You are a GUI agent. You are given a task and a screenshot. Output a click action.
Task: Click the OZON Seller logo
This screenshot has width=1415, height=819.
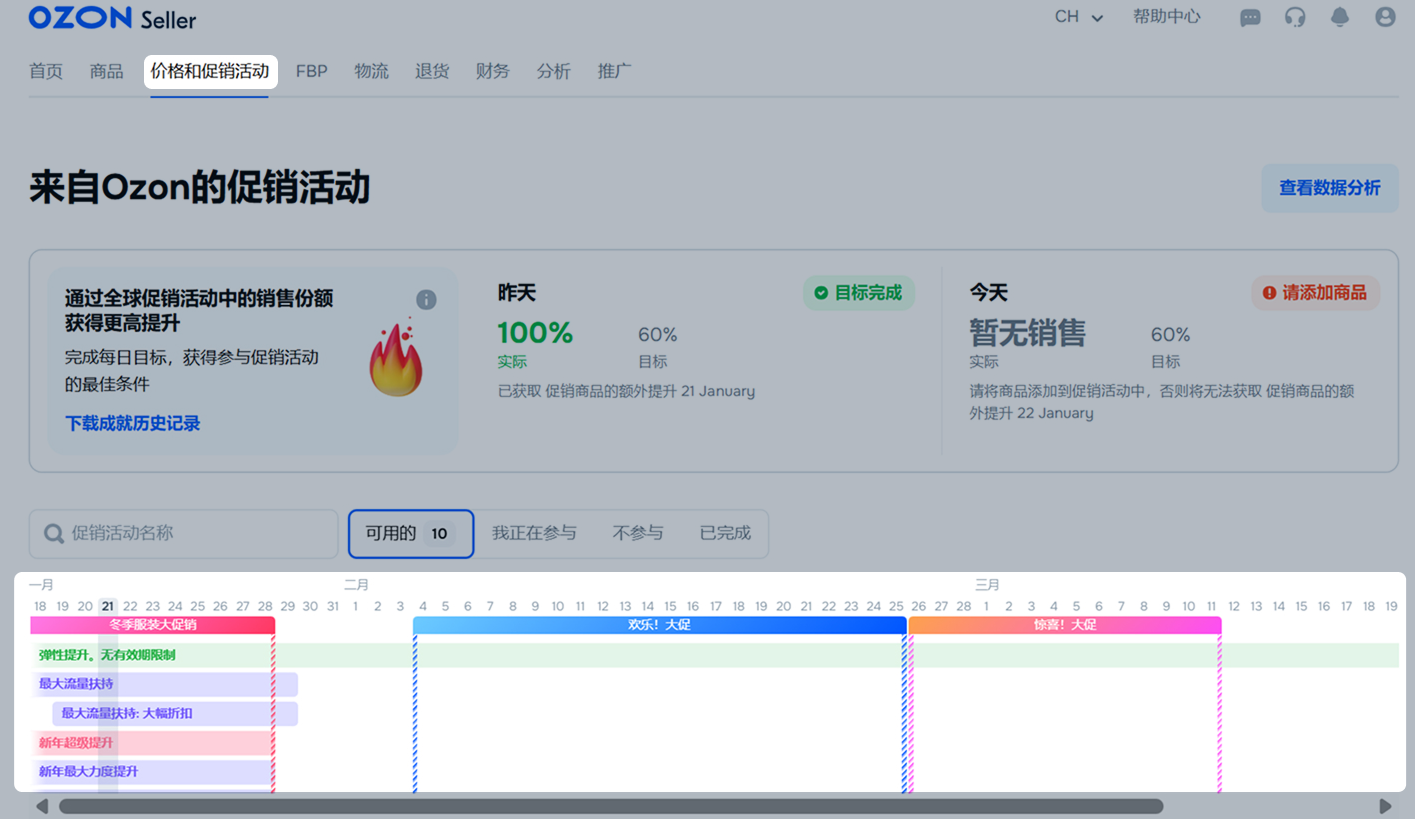coord(112,18)
